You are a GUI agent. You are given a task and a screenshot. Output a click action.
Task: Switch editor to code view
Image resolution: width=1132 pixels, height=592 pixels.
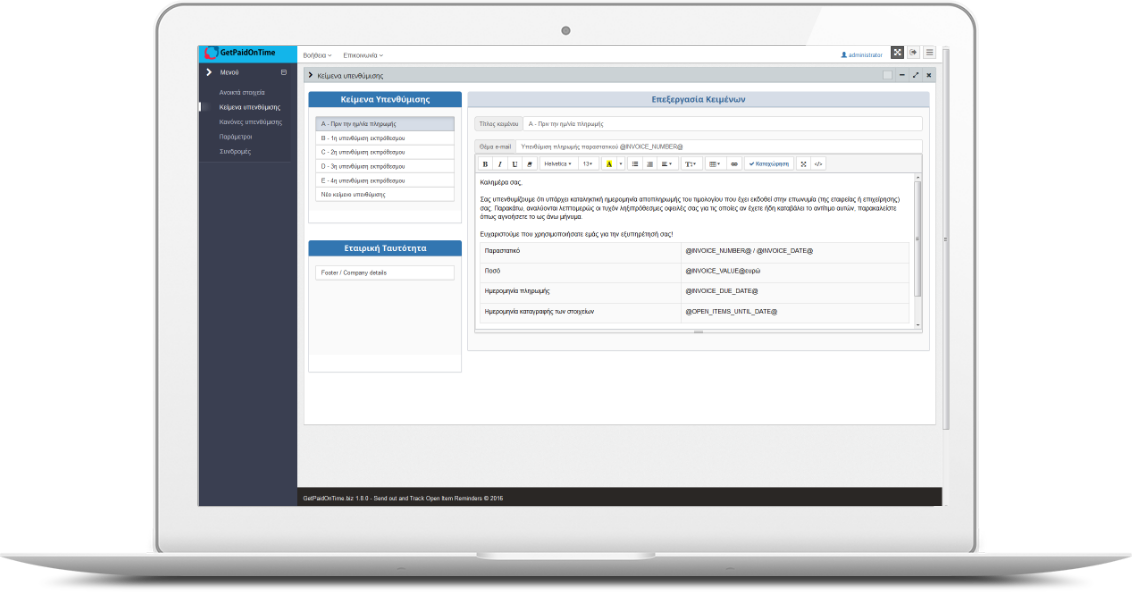pos(818,163)
